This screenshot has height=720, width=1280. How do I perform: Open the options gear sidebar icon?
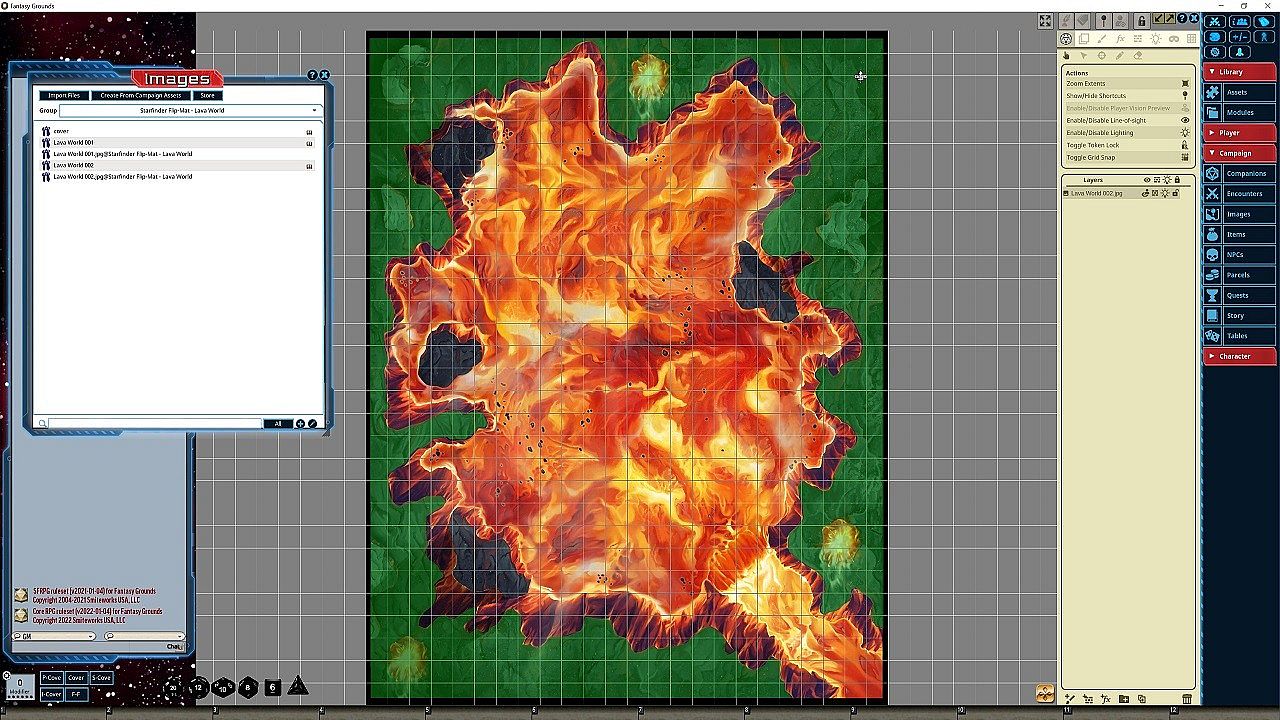[1215, 52]
